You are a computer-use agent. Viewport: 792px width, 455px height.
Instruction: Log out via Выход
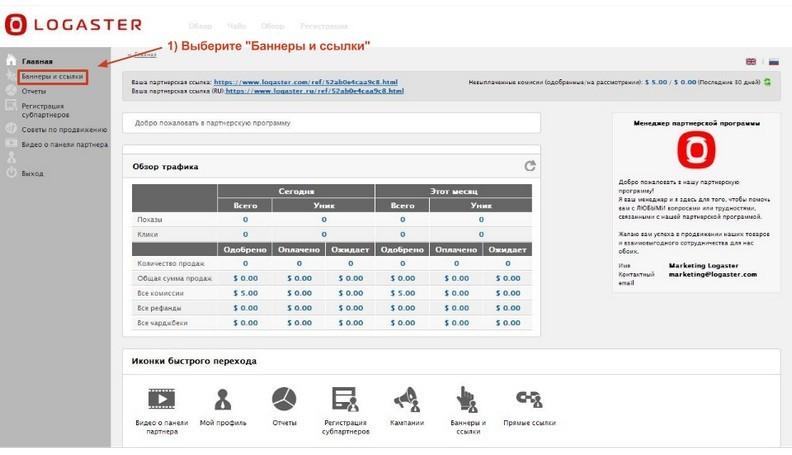[32, 173]
